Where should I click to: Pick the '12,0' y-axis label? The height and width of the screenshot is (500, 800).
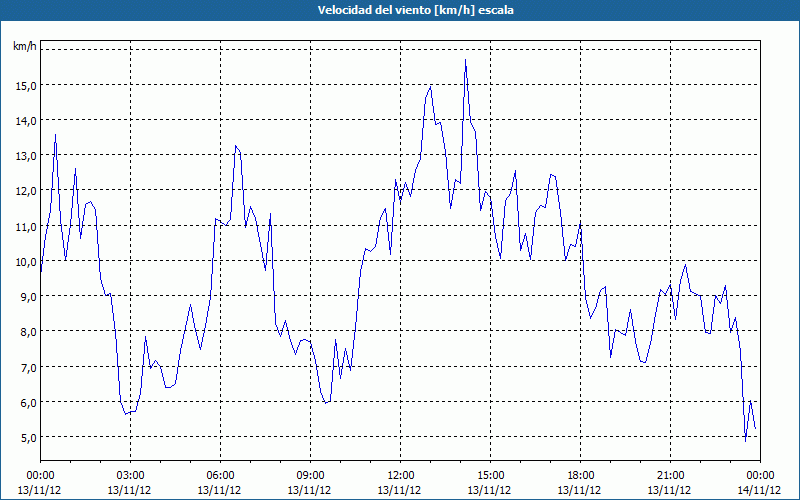(26, 191)
